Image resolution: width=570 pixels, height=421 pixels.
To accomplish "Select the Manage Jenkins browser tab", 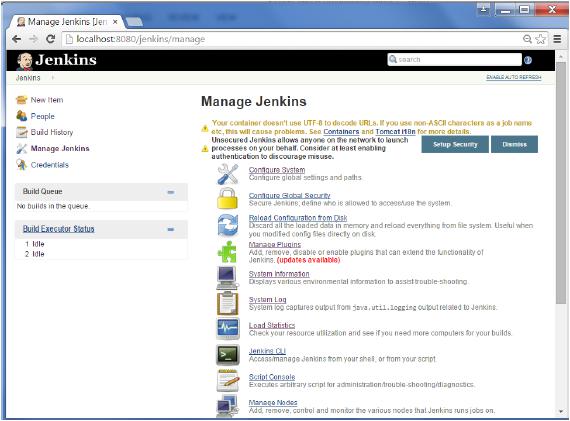I will coord(67,22).
